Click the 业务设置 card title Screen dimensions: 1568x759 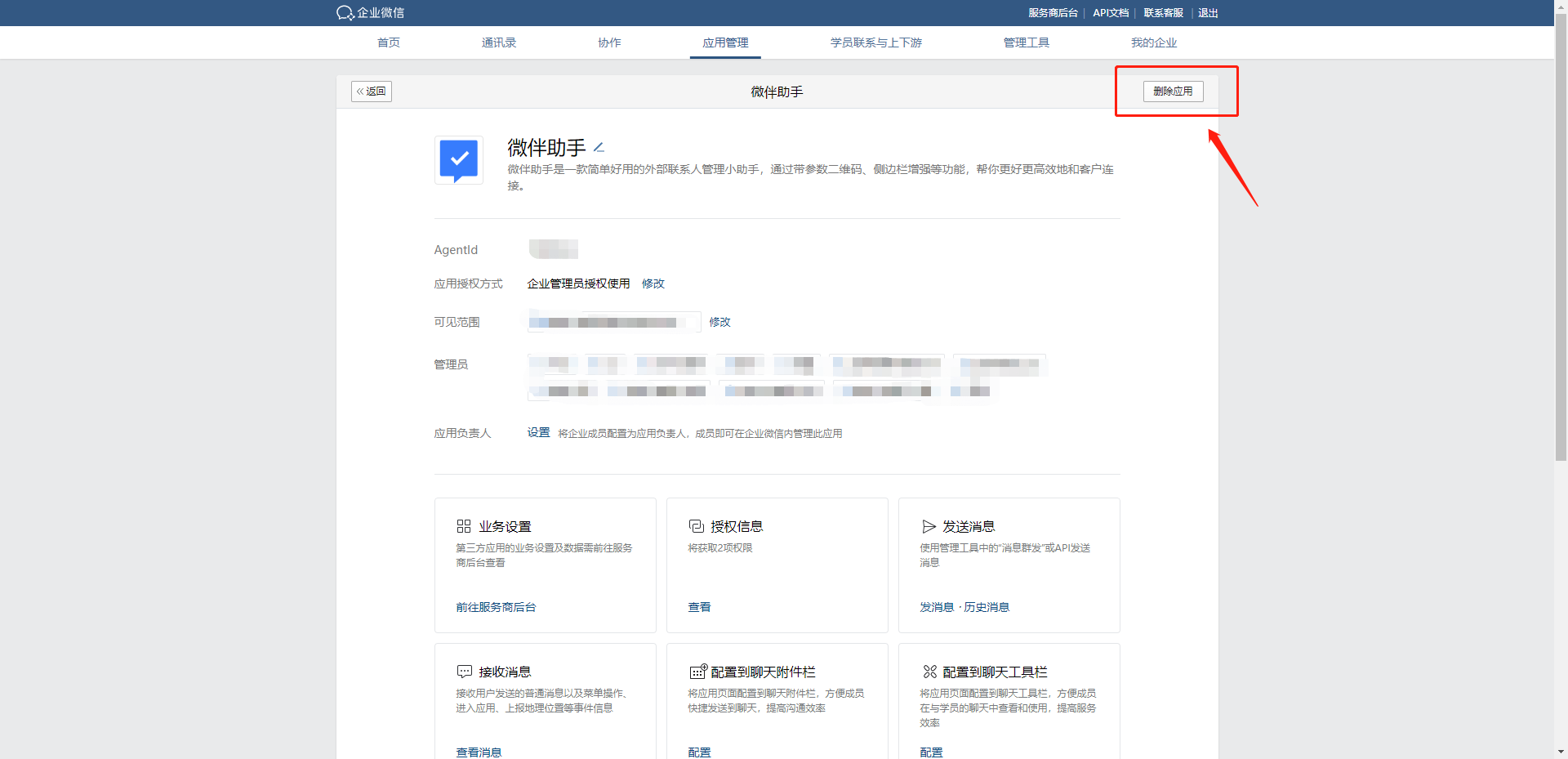pyautogui.click(x=505, y=526)
